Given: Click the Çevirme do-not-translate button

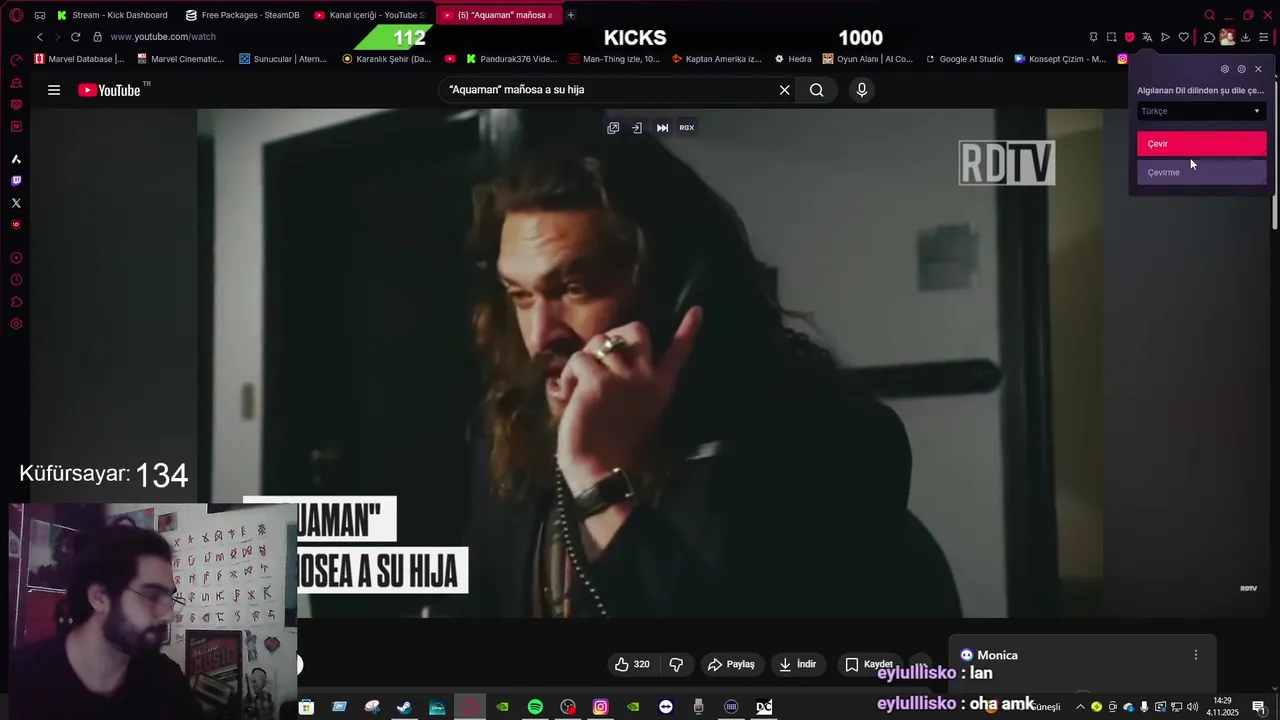Looking at the screenshot, I should point(1201,172).
